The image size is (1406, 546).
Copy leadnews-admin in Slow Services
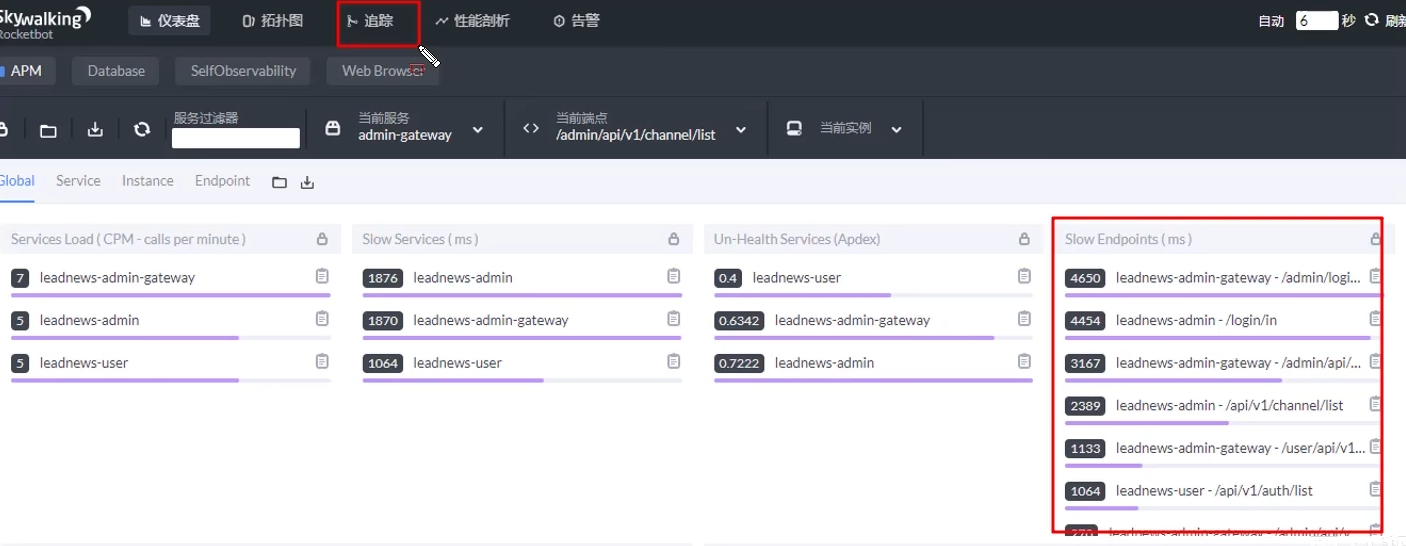click(674, 276)
